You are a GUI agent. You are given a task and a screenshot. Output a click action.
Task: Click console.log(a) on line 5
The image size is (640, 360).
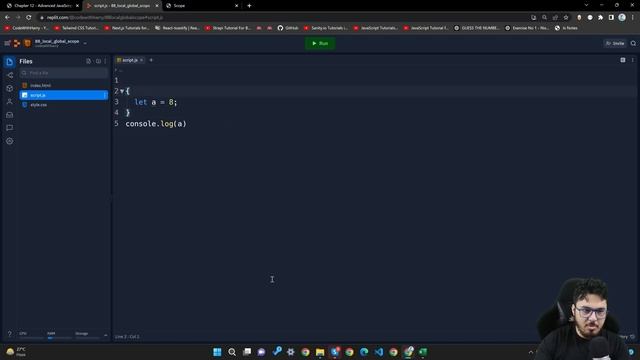[156, 124]
